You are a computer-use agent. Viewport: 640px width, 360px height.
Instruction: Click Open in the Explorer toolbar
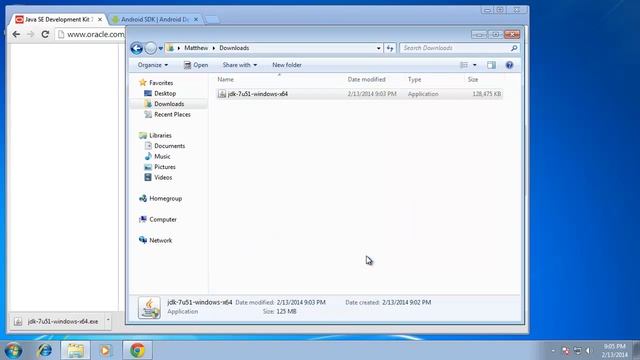196,65
